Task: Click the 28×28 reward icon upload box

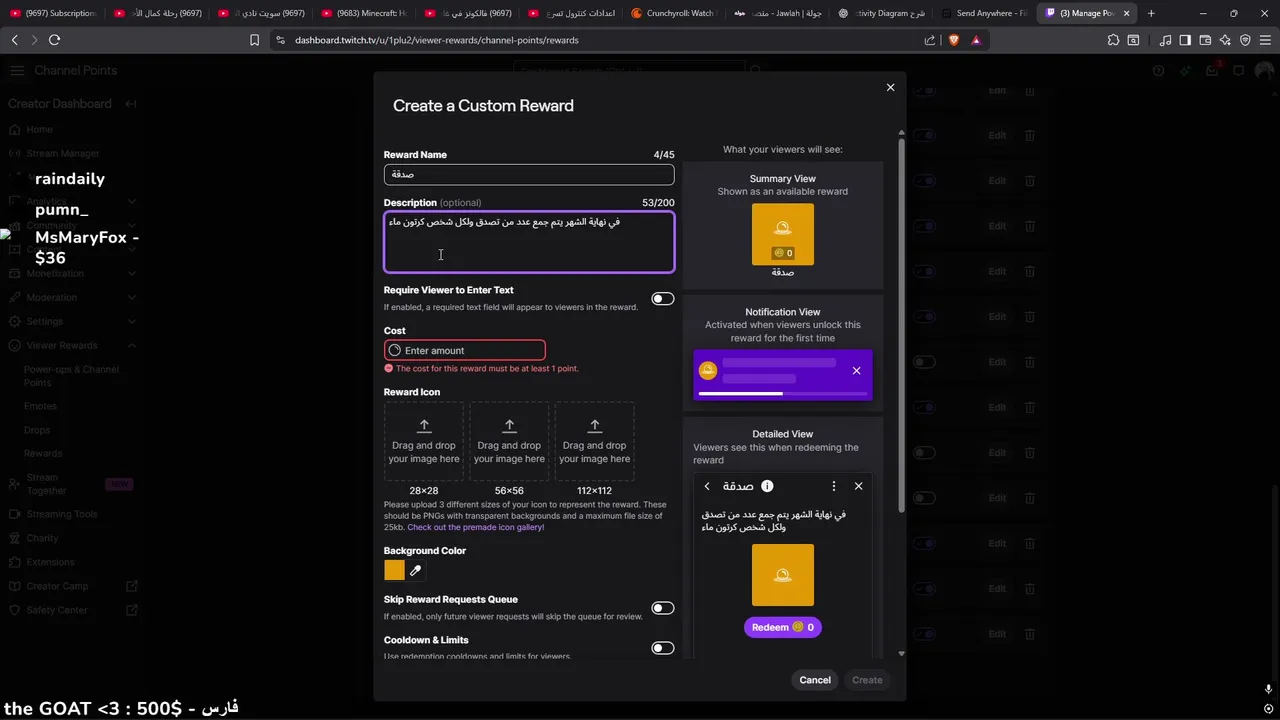Action: [424, 441]
